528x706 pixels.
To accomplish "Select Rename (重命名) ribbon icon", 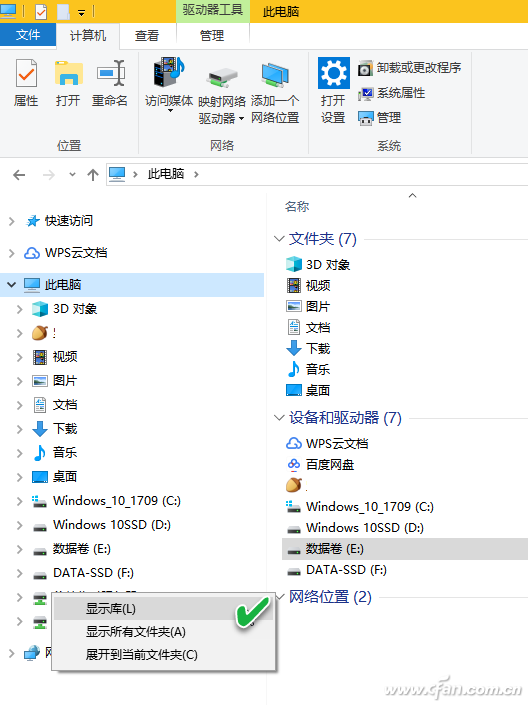I will tap(110, 83).
